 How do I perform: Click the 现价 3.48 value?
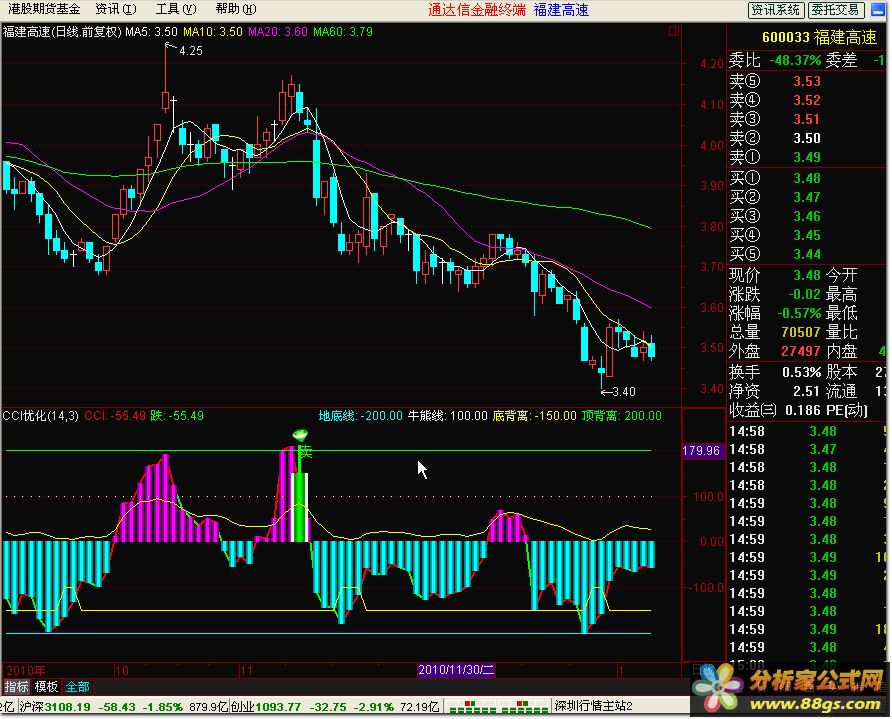[807, 275]
